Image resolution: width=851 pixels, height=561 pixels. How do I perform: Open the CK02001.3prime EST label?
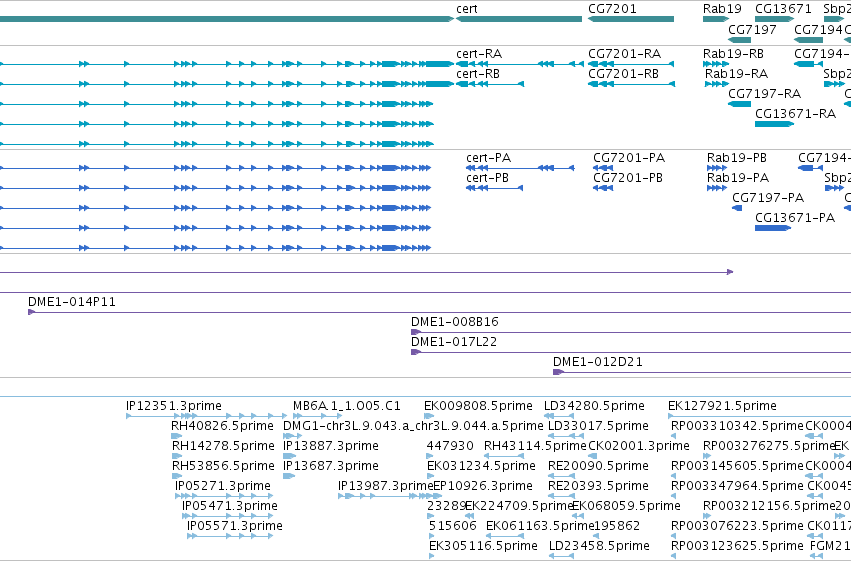tap(639, 446)
